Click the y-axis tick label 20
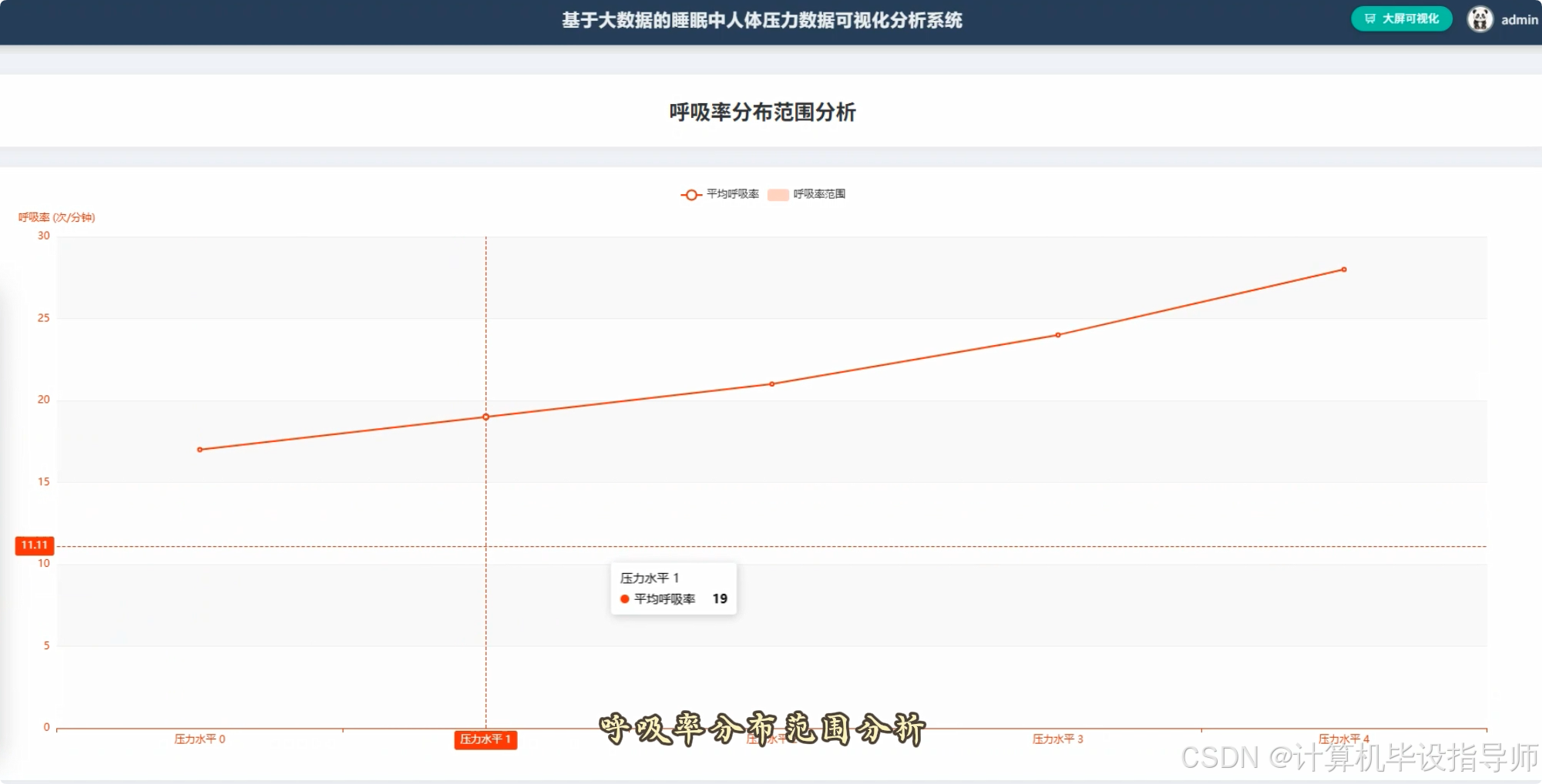1542x784 pixels. click(44, 400)
